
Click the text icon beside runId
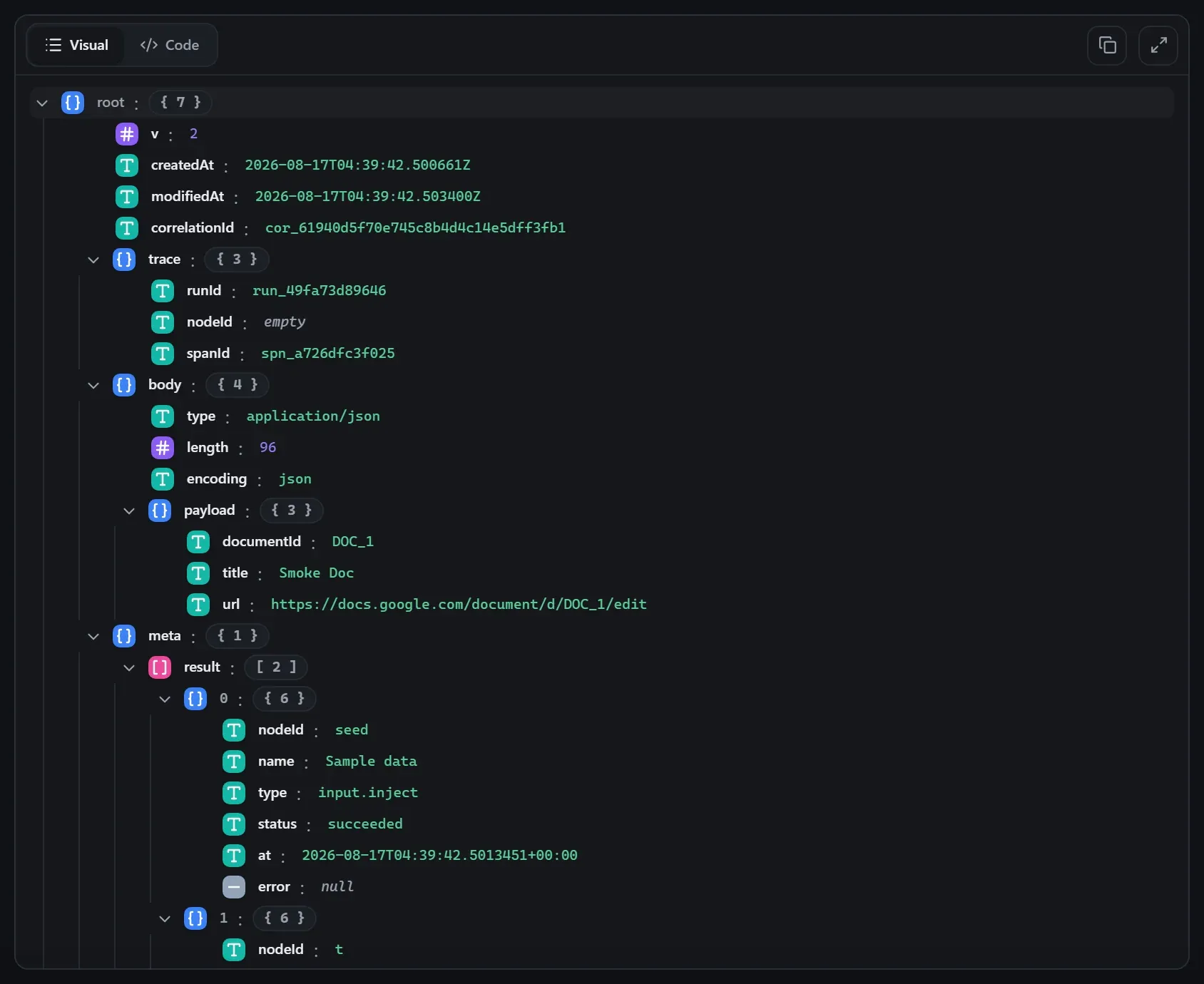click(x=163, y=291)
